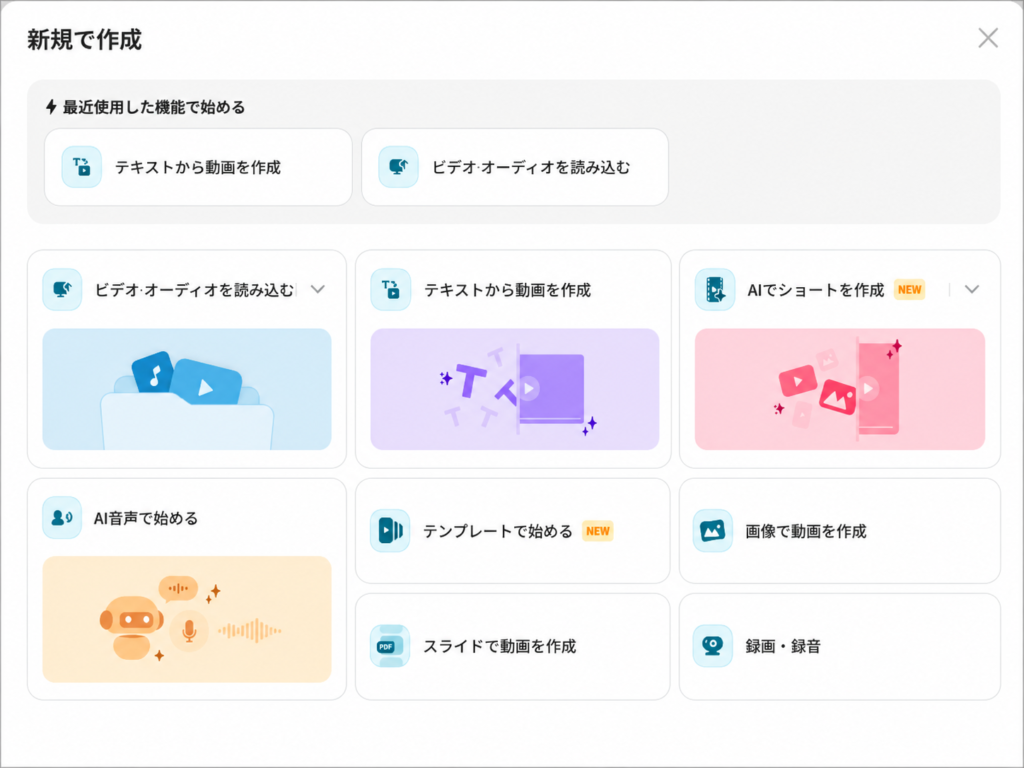Choose スライドで動画を作成 option label

click(x=500, y=647)
